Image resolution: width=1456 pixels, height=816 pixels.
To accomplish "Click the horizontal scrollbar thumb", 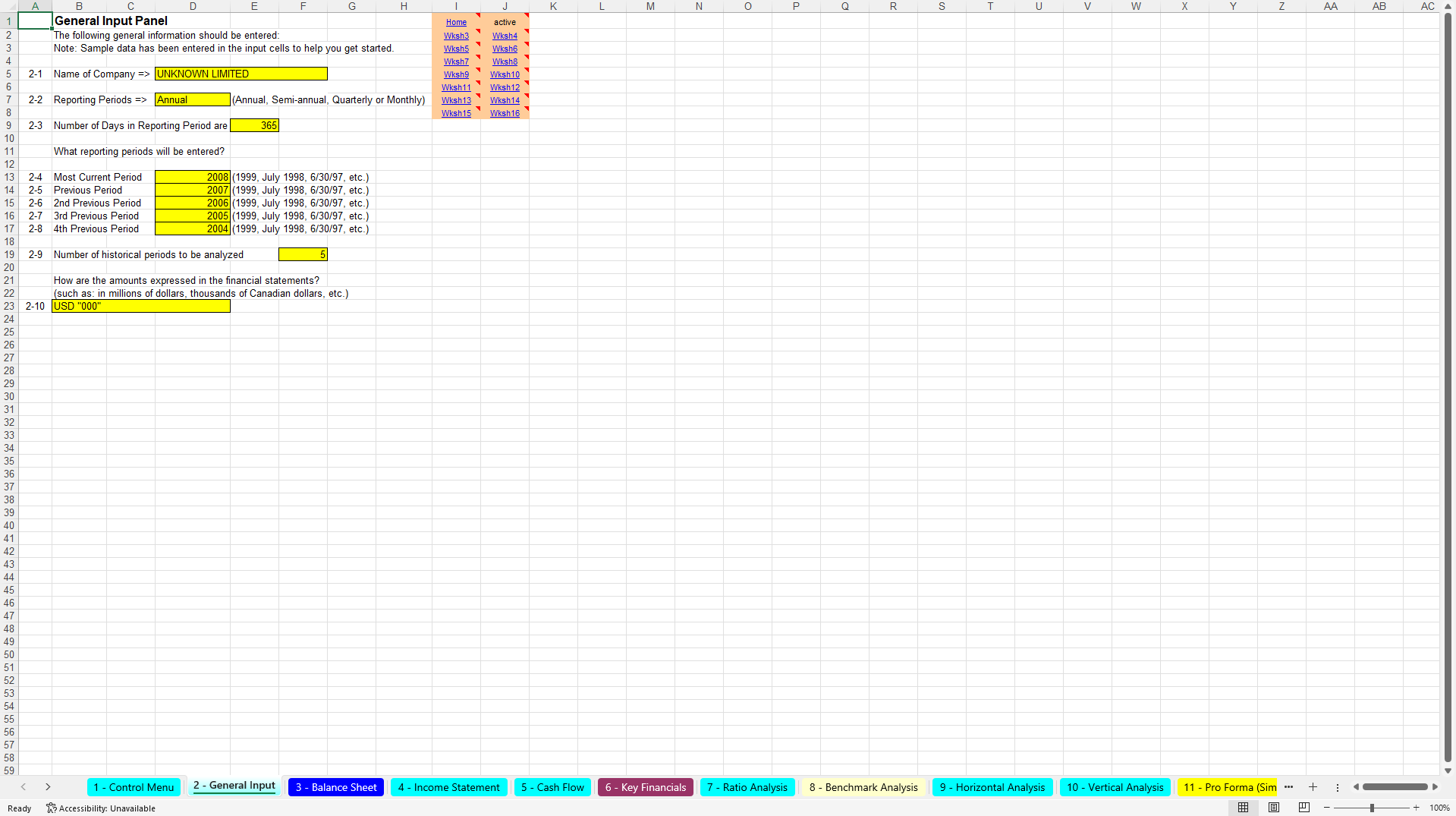I will click(x=1395, y=787).
